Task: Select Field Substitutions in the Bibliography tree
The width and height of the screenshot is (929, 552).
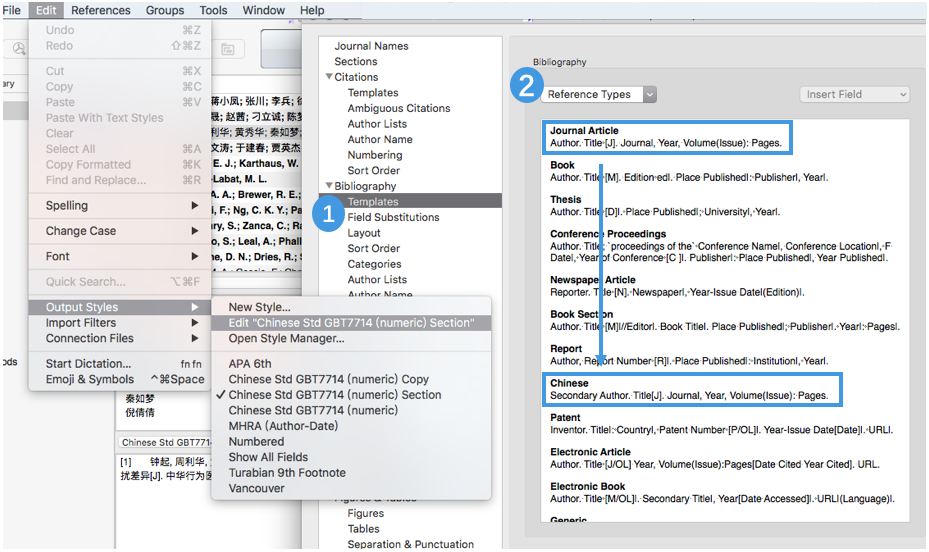Action: pyautogui.click(x=393, y=217)
